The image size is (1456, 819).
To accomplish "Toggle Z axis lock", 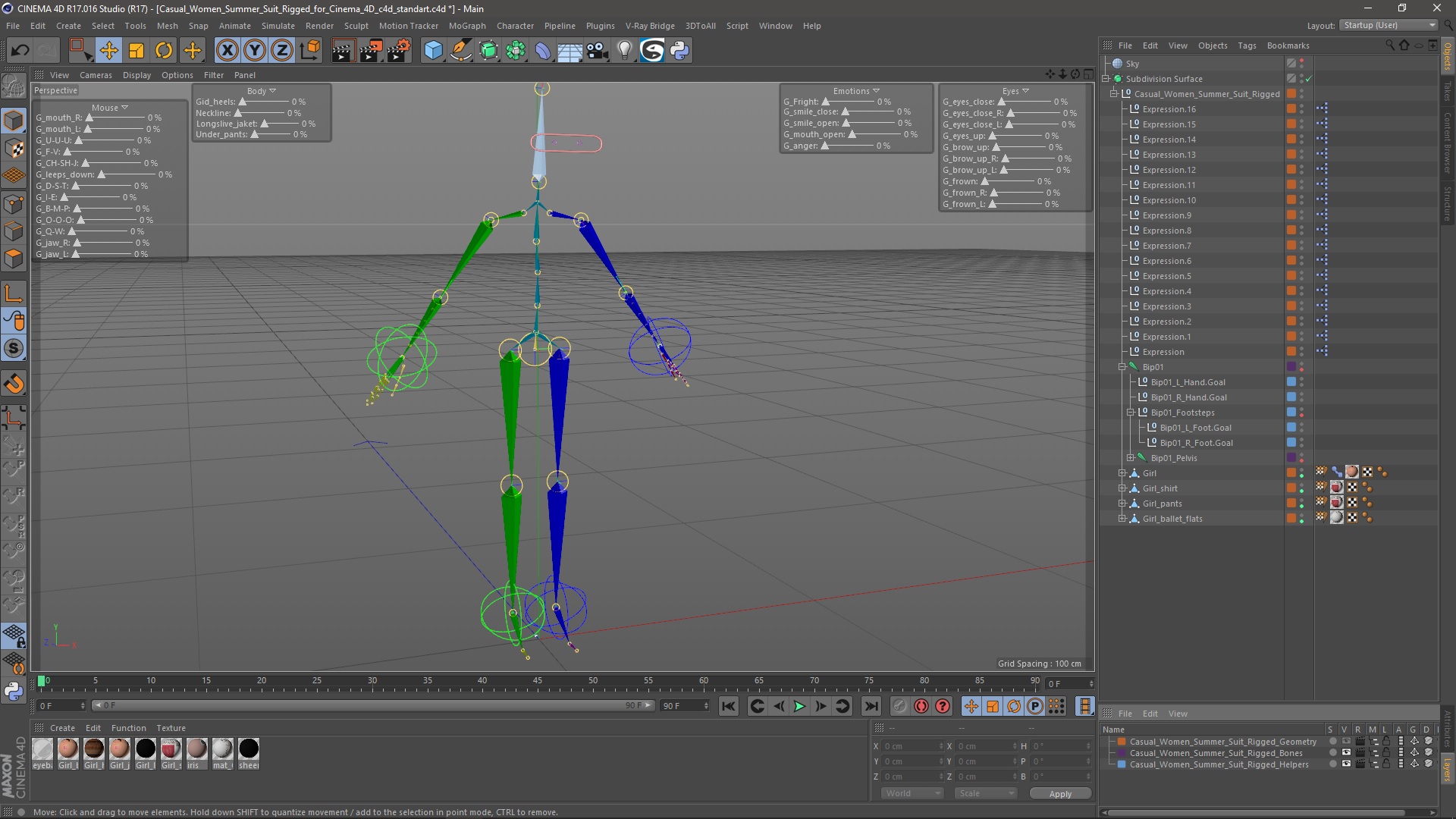I will point(282,51).
